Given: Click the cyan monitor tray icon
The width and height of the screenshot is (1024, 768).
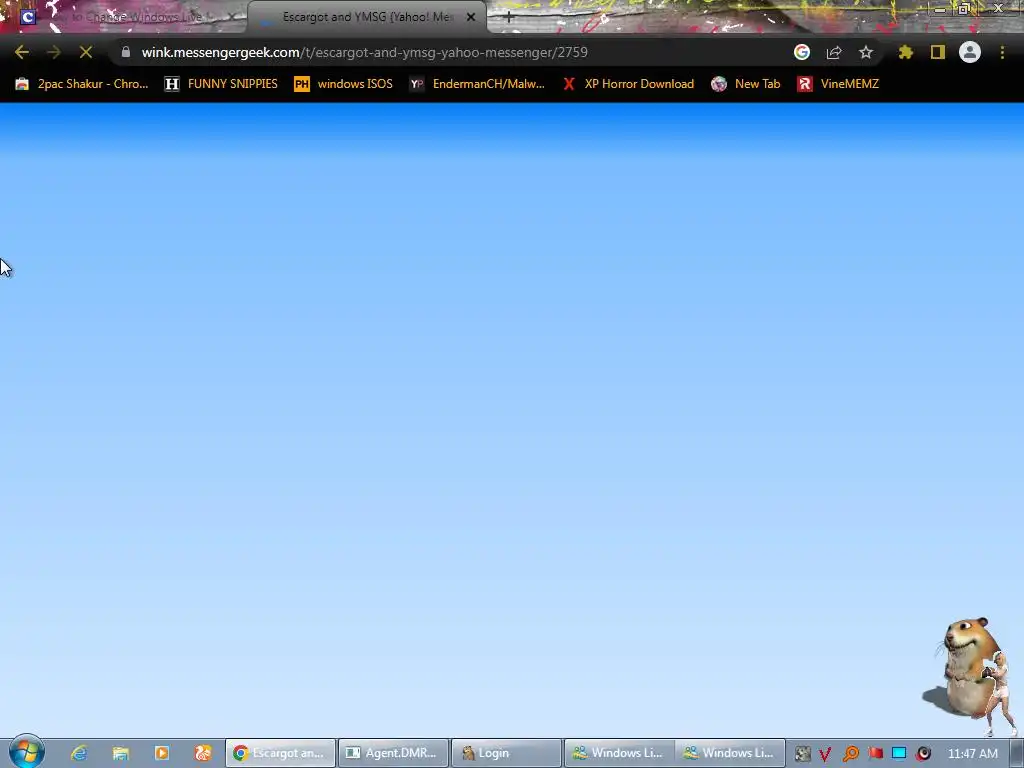Looking at the screenshot, I should pyautogui.click(x=899, y=753).
